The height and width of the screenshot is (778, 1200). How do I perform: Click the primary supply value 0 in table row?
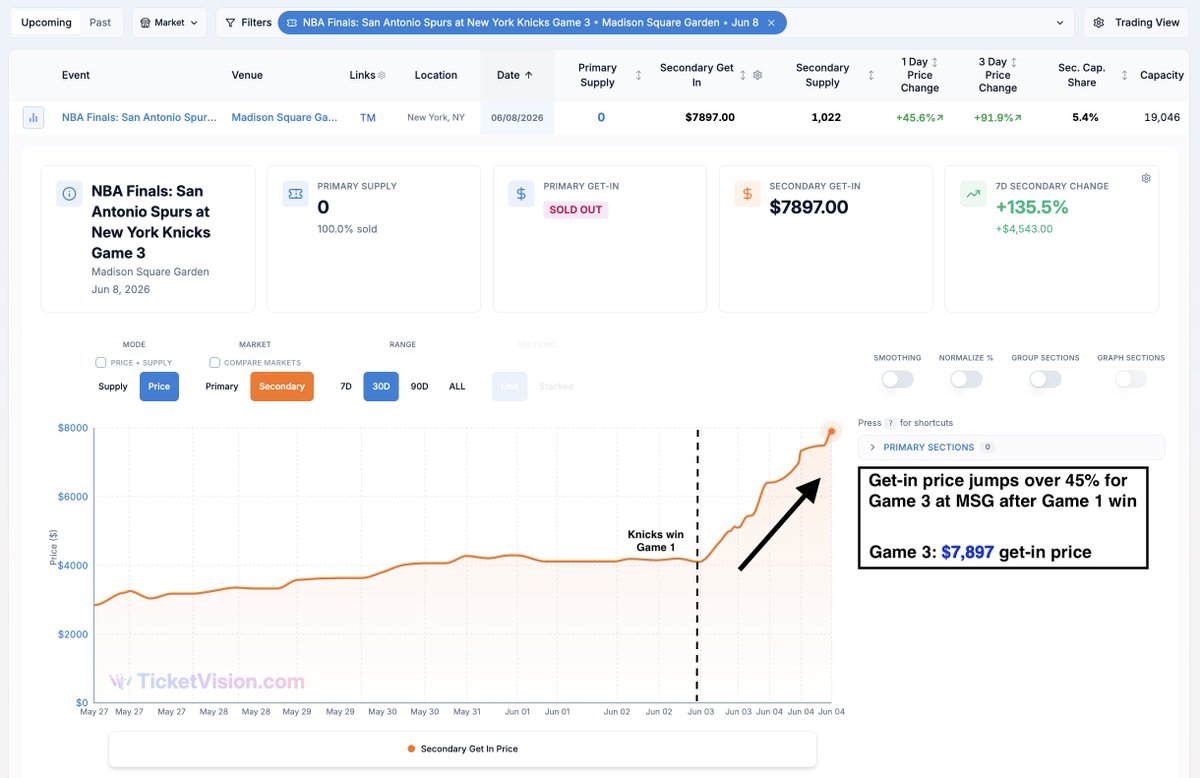(x=601, y=117)
